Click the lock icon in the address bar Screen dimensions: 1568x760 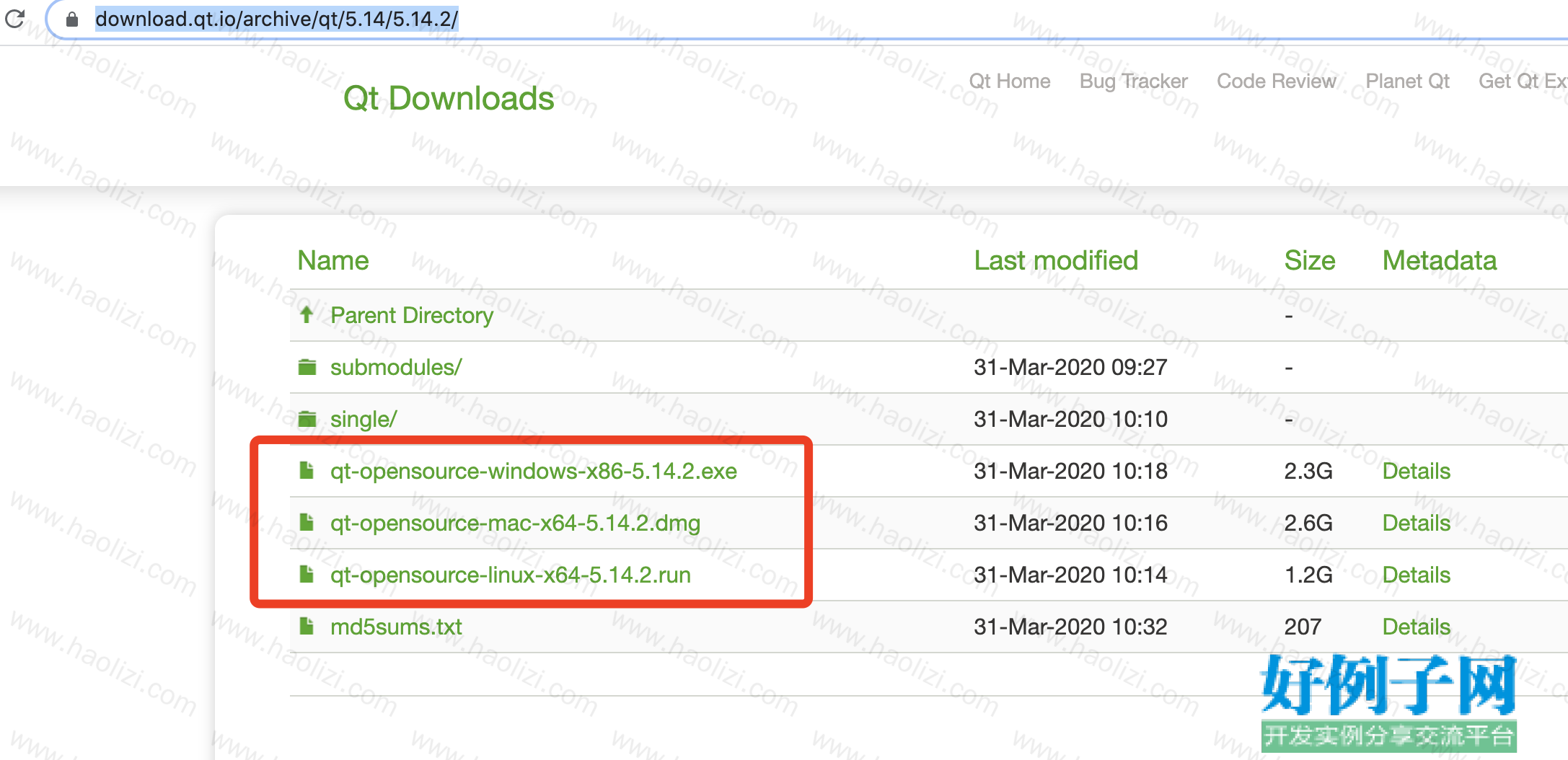(x=72, y=19)
